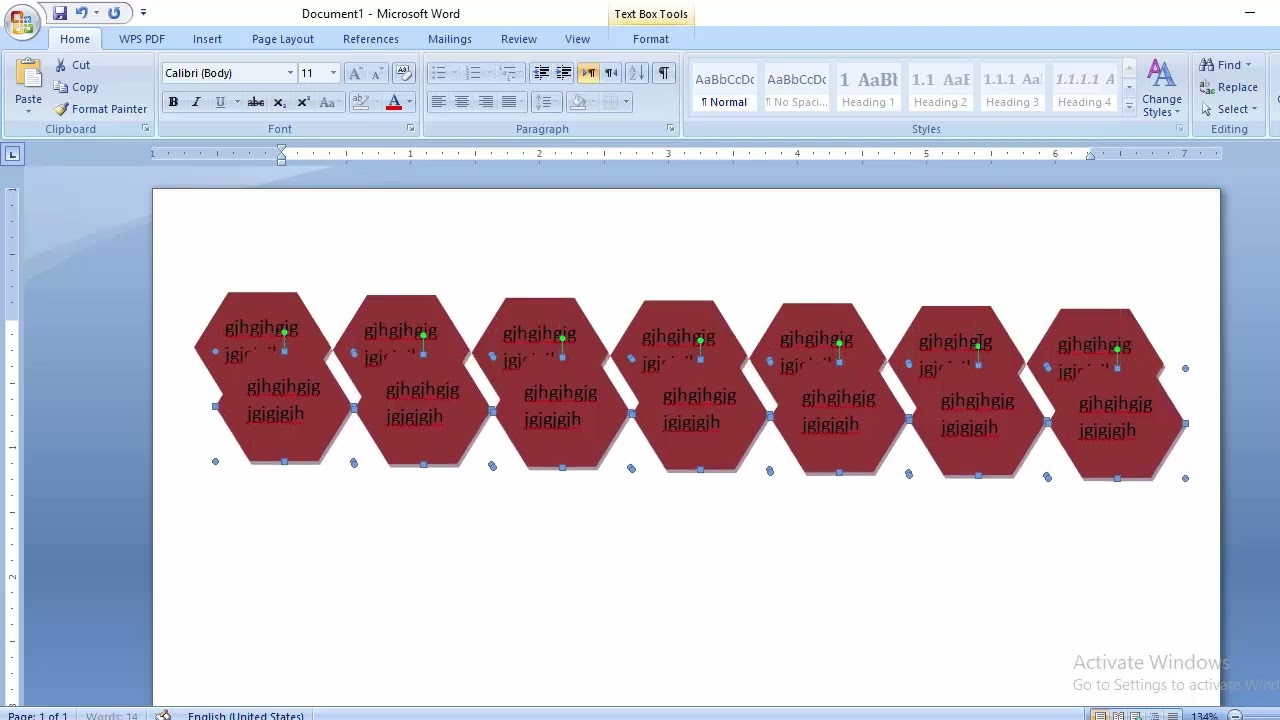Apply text highlight color

pos(361,102)
